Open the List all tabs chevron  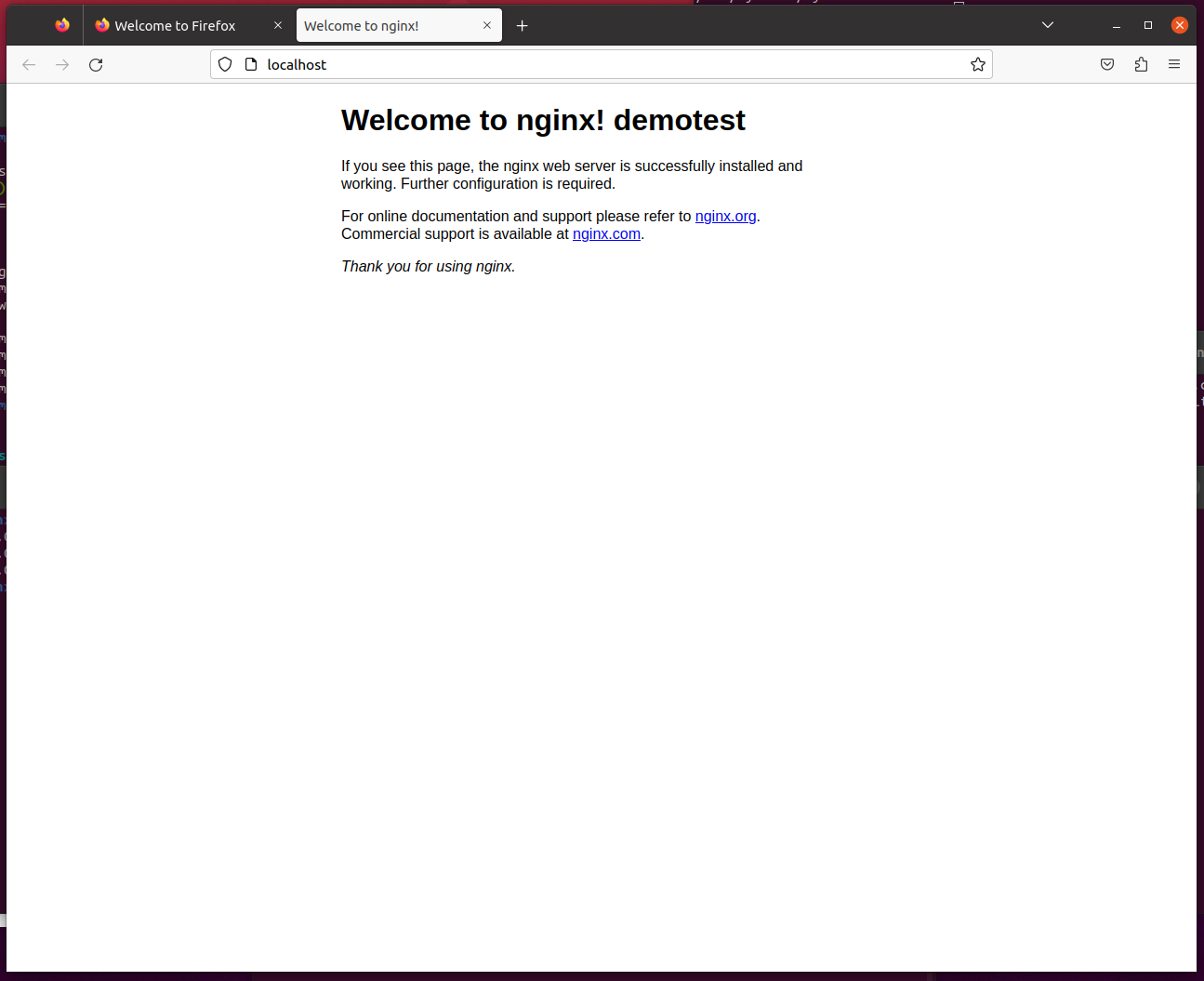pos(1048,25)
